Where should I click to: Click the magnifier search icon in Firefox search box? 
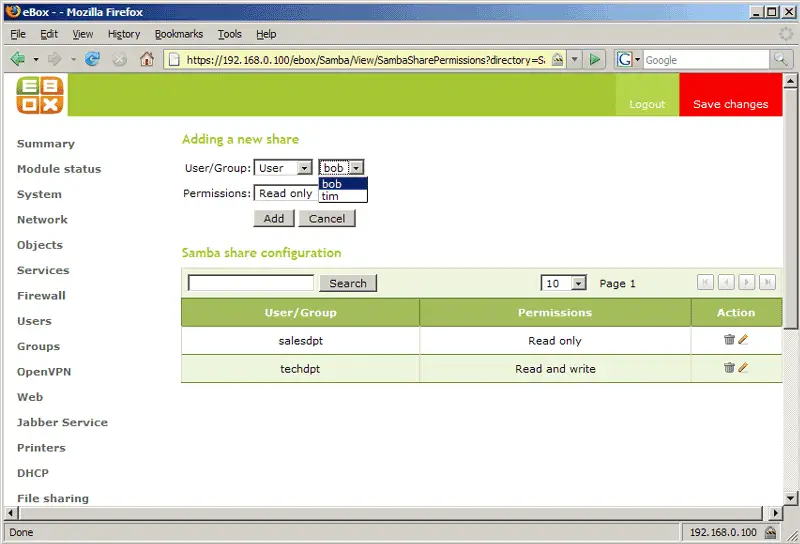pos(781,60)
